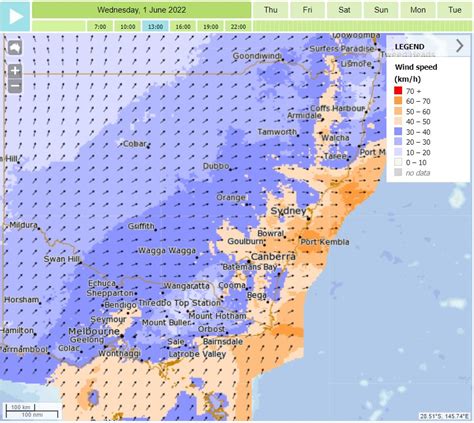The width and height of the screenshot is (474, 423).
Task: Select the 16:00 time step
Action: [183, 26]
